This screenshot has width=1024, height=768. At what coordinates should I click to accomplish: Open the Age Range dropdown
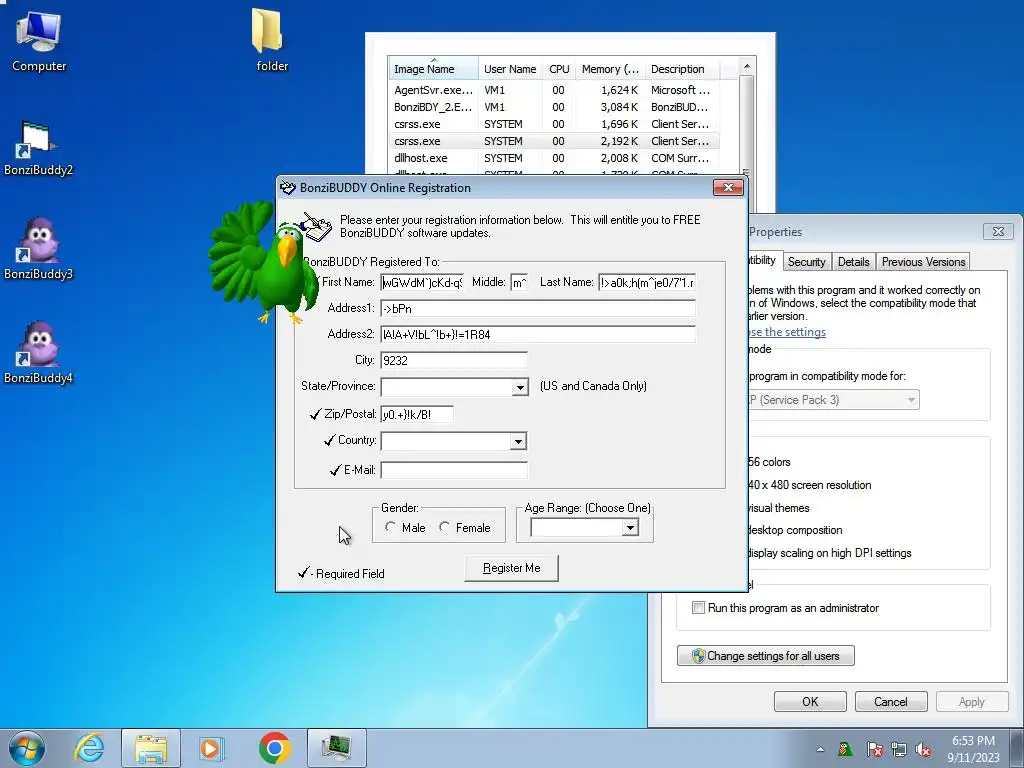coord(630,528)
